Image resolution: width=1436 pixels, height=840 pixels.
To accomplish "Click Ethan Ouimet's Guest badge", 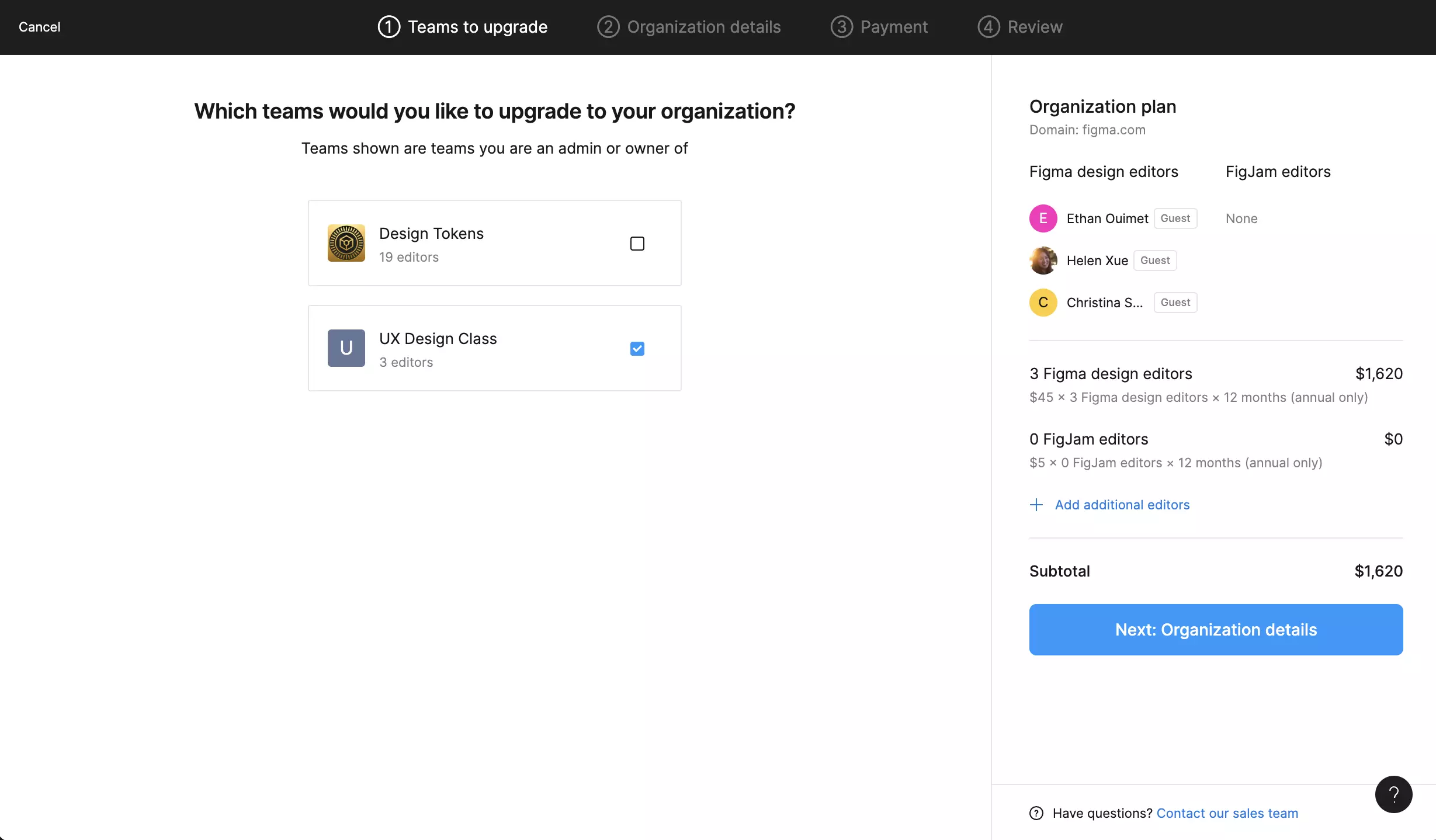I will (1175, 218).
